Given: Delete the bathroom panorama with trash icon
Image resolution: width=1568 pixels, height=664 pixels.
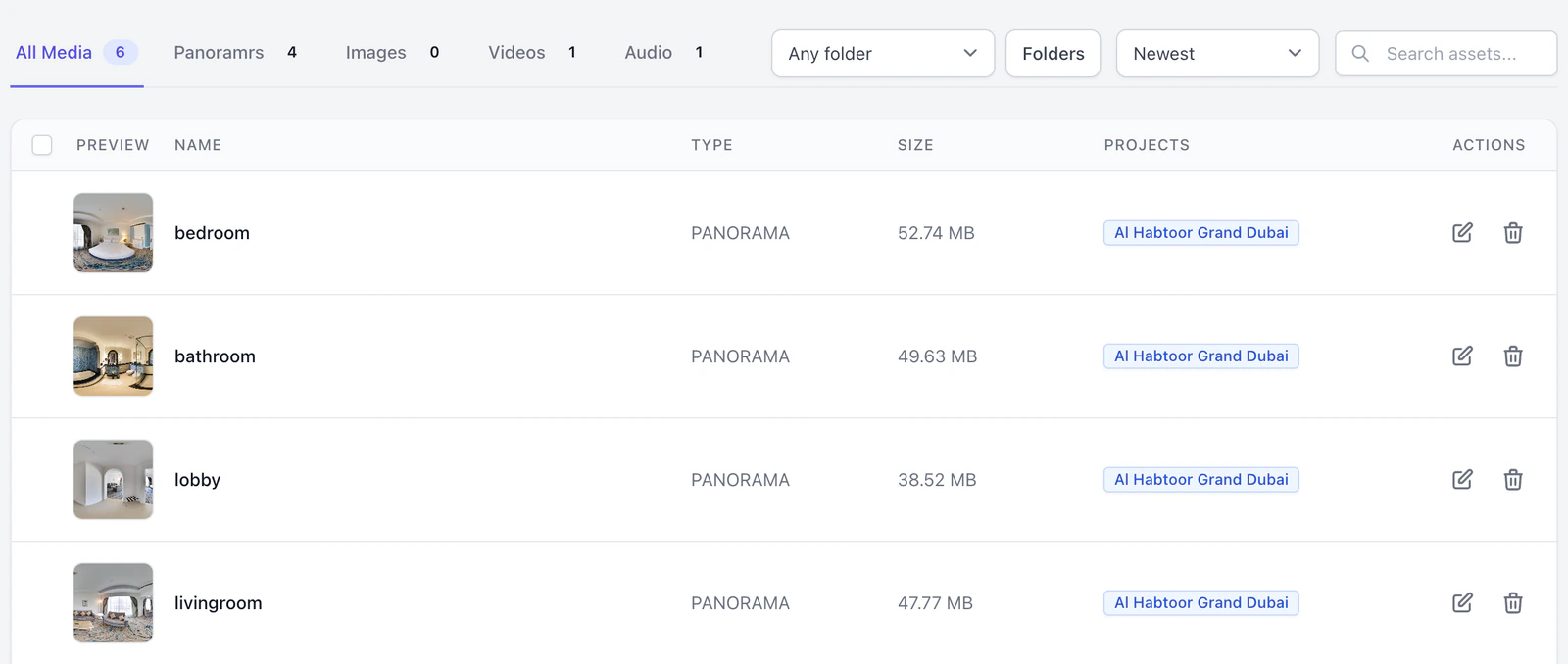Looking at the screenshot, I should coord(1513,356).
